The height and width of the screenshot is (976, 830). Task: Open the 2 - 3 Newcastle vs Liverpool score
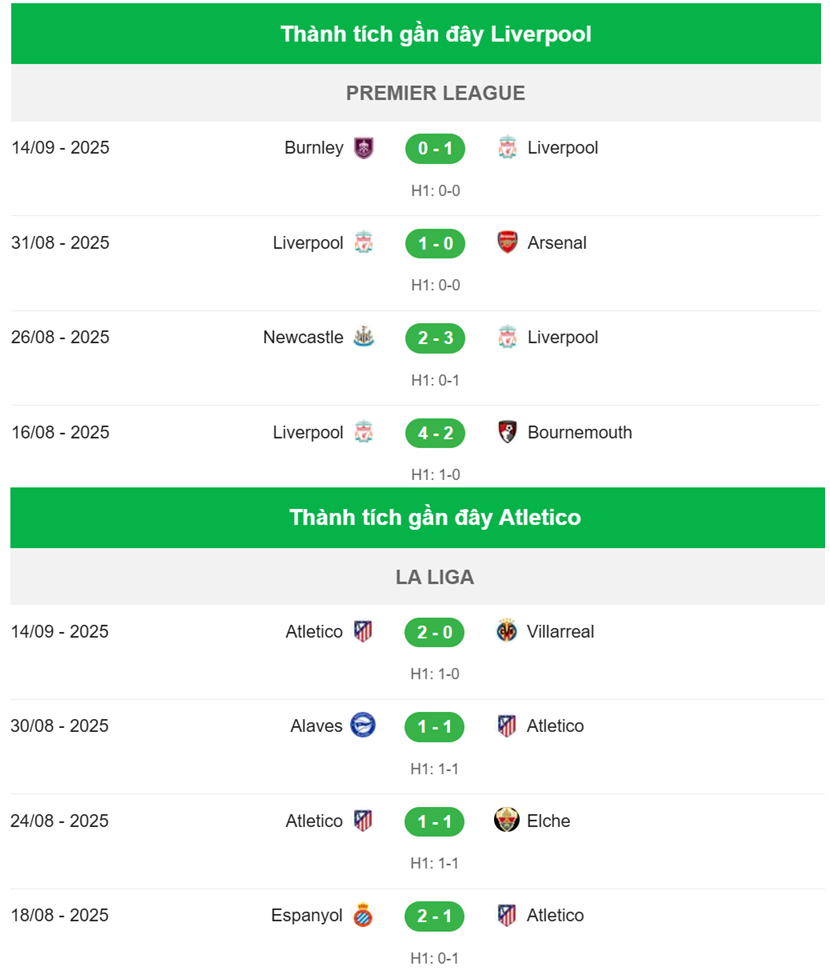tap(435, 338)
